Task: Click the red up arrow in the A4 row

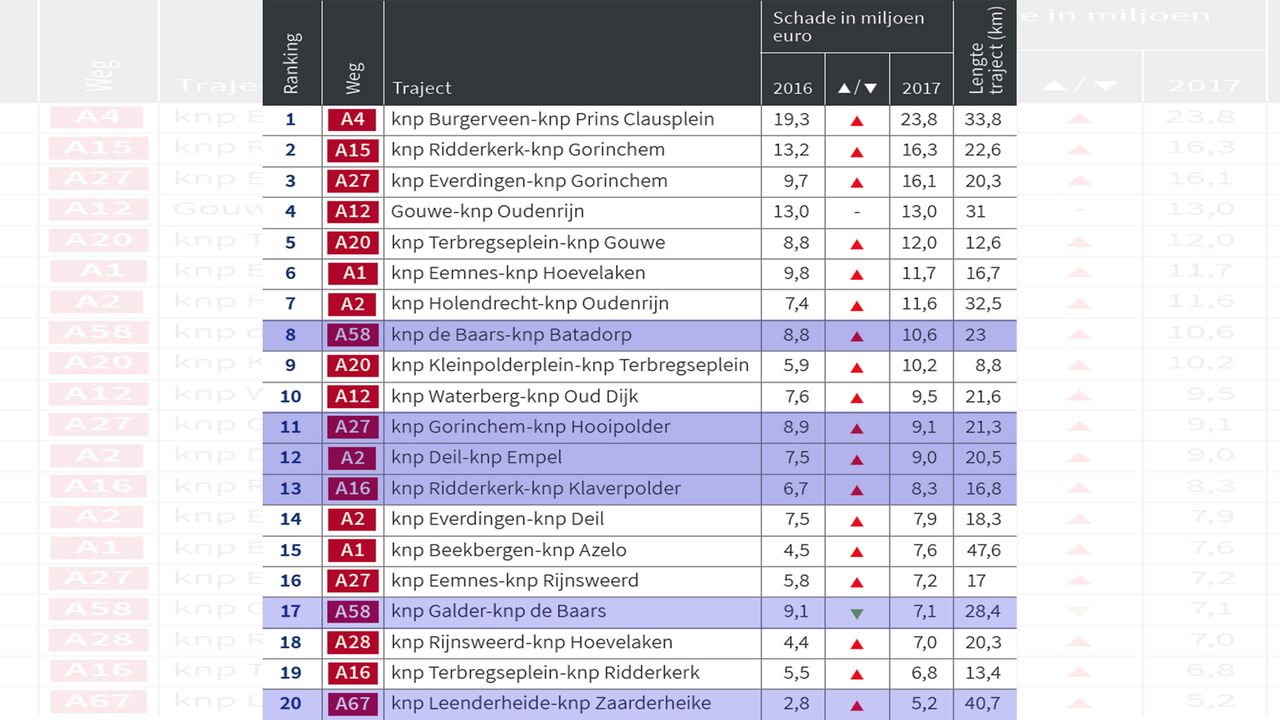Action: pyautogui.click(x=856, y=121)
